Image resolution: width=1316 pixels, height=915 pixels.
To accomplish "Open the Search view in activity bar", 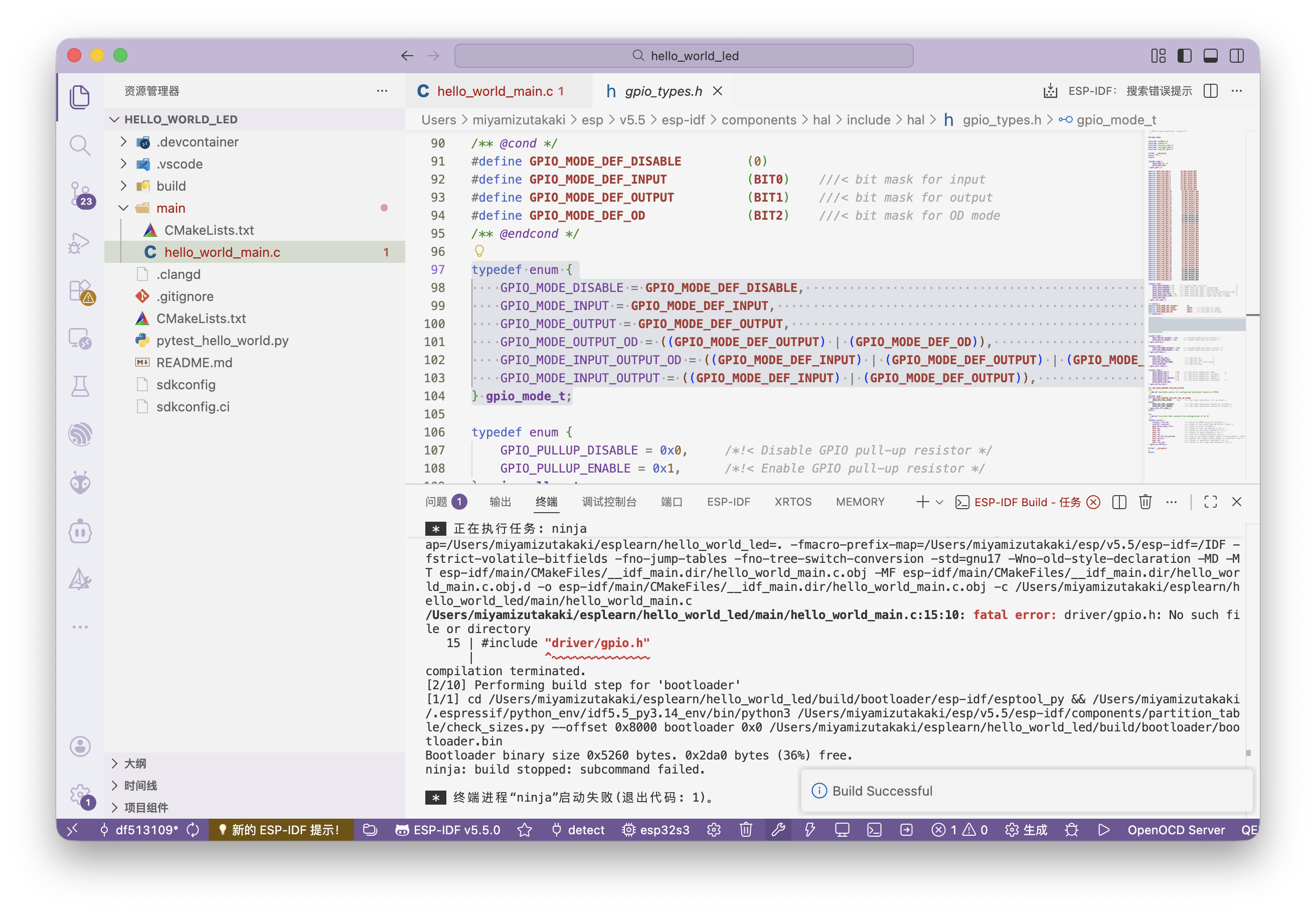I will tap(80, 145).
